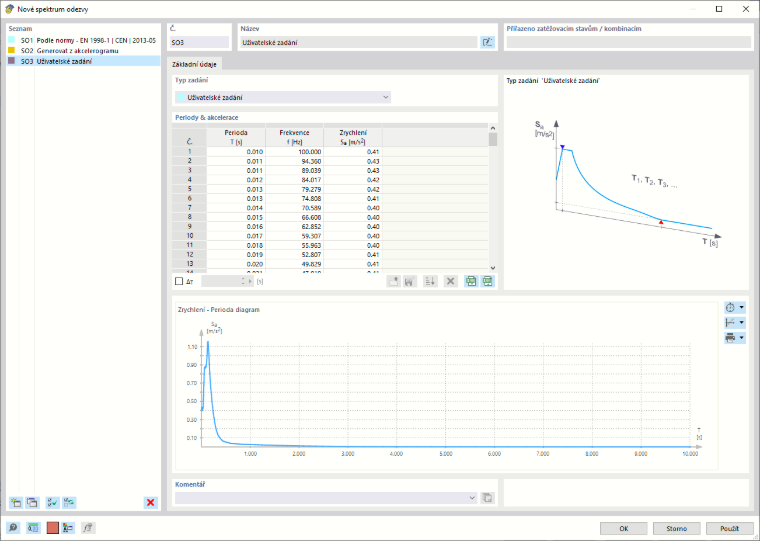Screen dimensions: 760x541
Task: Open the Typ zadání dropdown
Action: [283, 97]
